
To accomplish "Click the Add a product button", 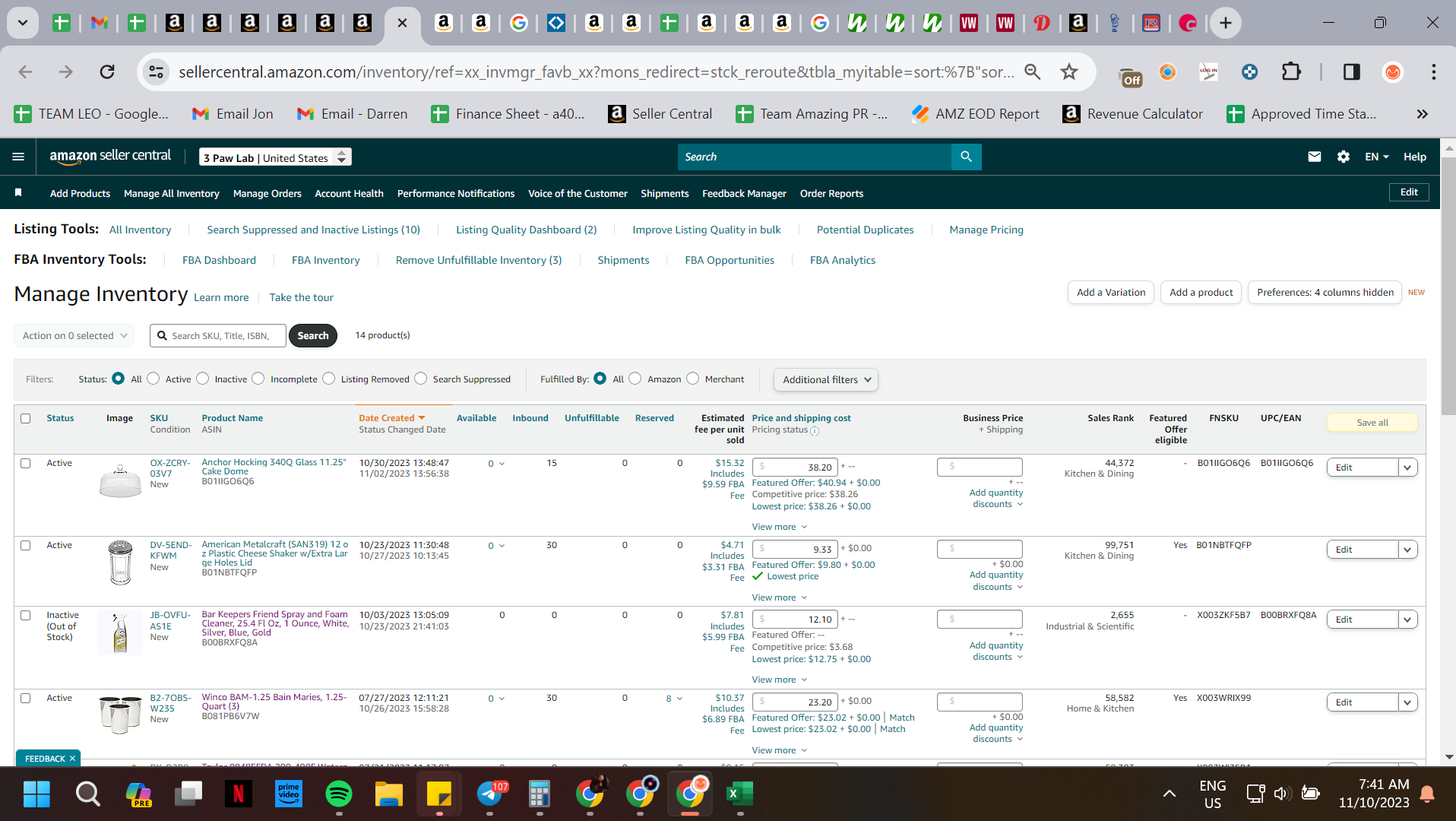I will pos(1201,292).
